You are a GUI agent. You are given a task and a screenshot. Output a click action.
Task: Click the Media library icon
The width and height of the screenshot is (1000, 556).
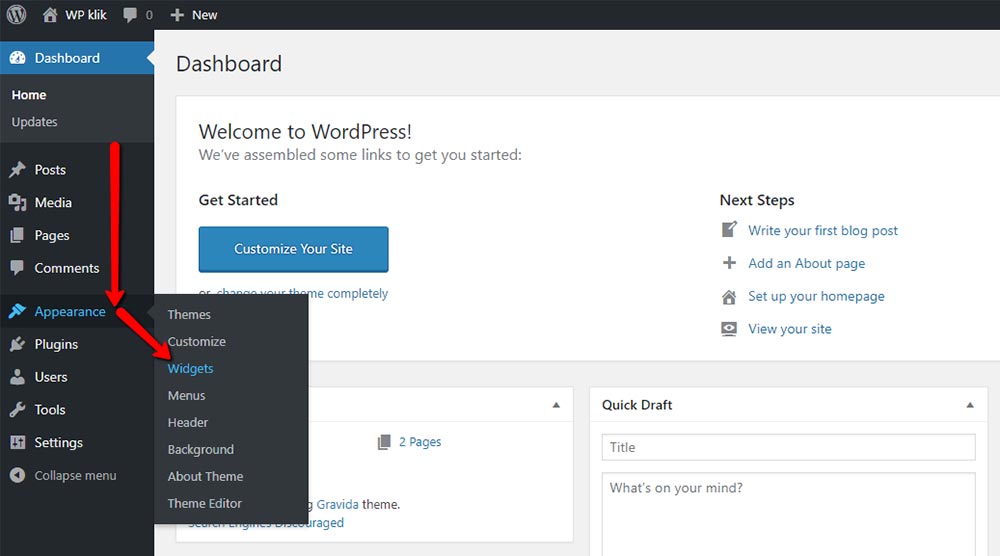coord(17,203)
